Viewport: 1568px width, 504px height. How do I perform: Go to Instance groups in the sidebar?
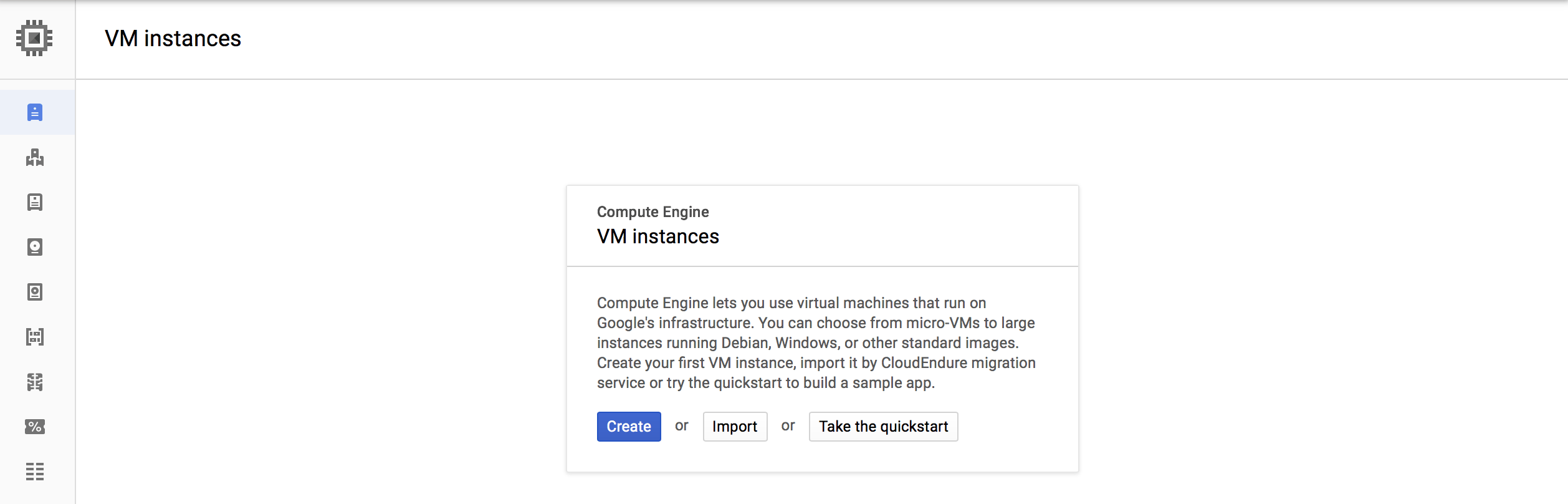[x=35, y=157]
